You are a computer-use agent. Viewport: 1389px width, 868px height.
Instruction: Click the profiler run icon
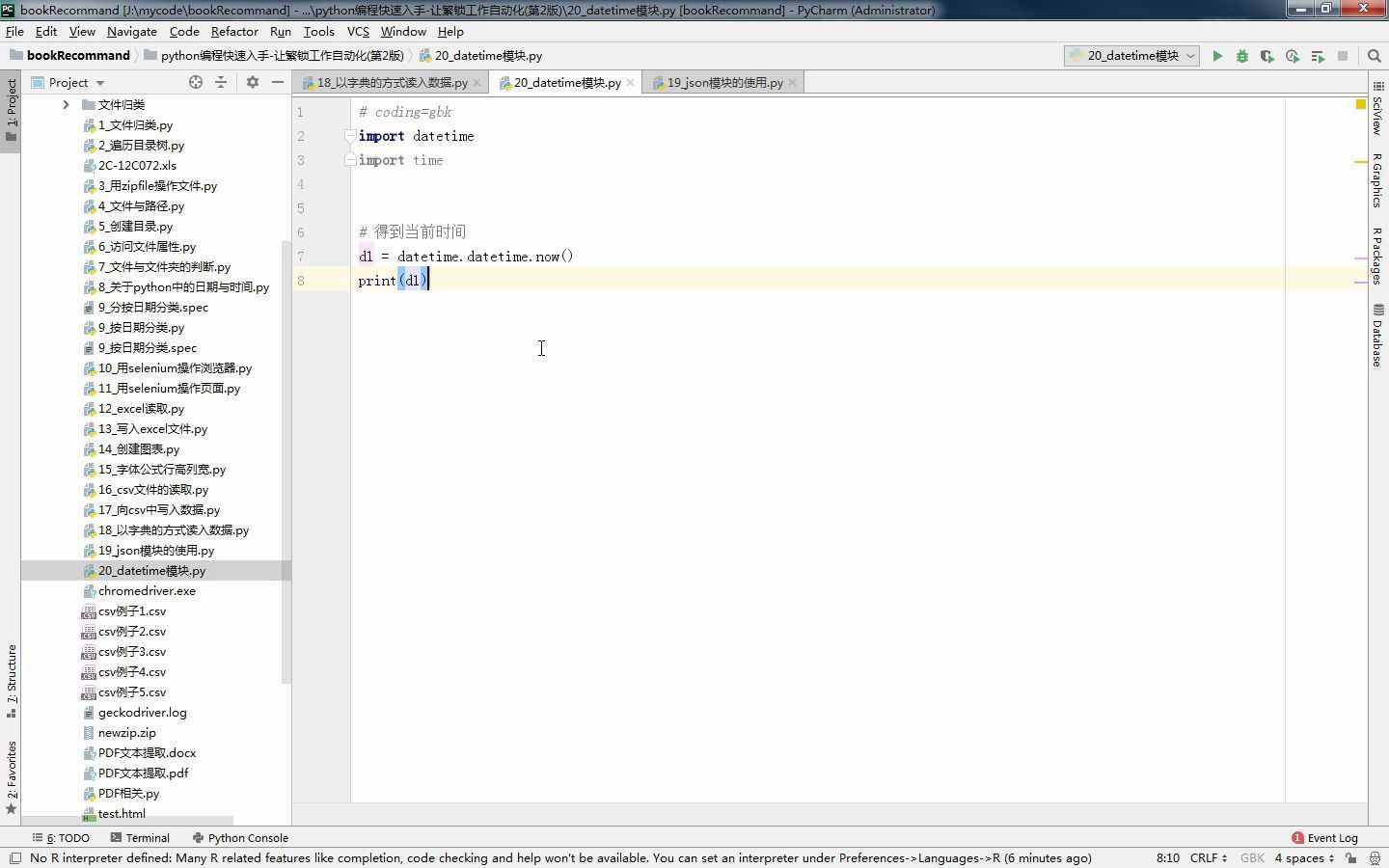1293,56
